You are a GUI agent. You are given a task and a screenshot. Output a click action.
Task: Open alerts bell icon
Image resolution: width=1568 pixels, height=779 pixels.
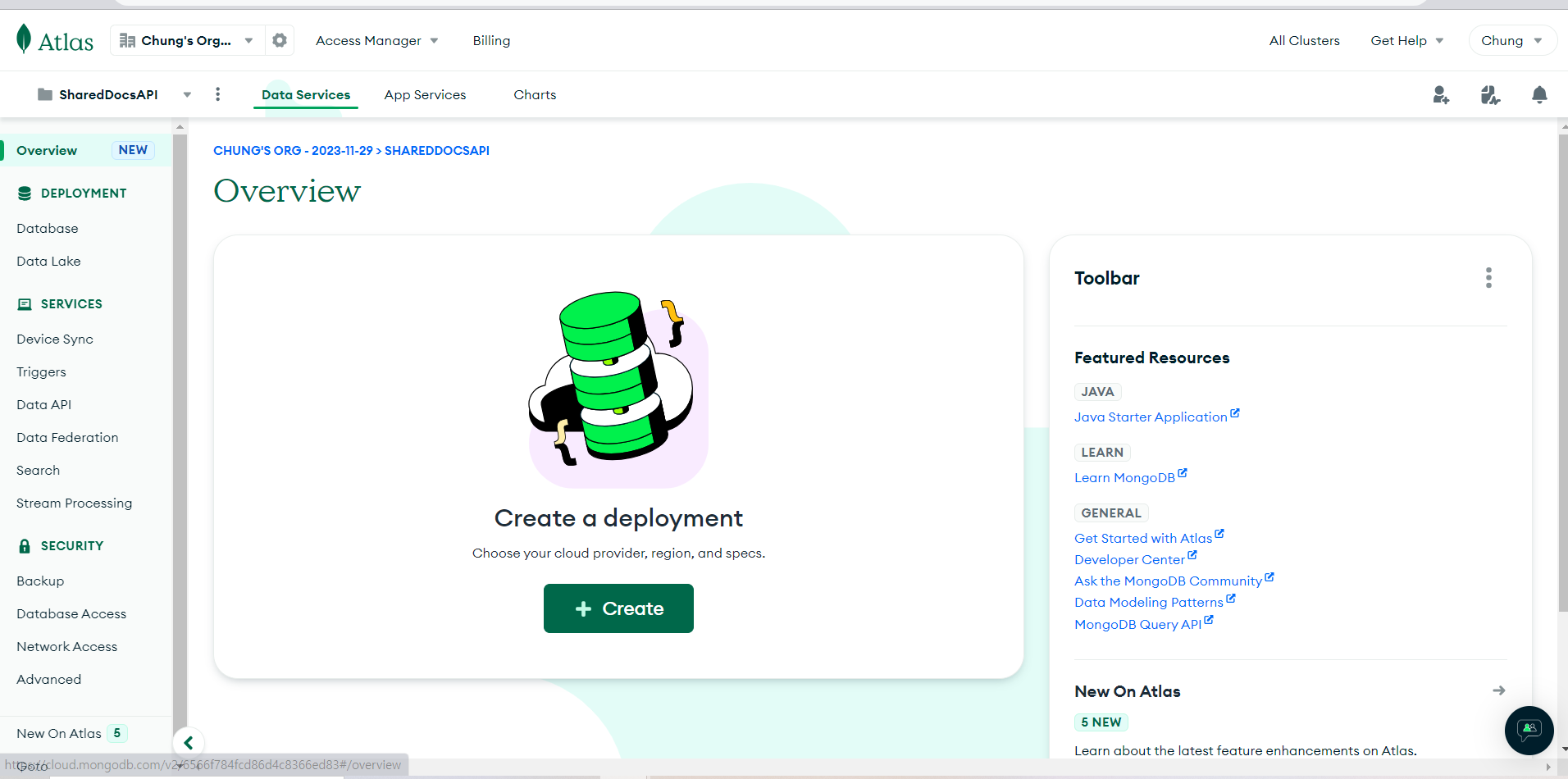click(1539, 95)
